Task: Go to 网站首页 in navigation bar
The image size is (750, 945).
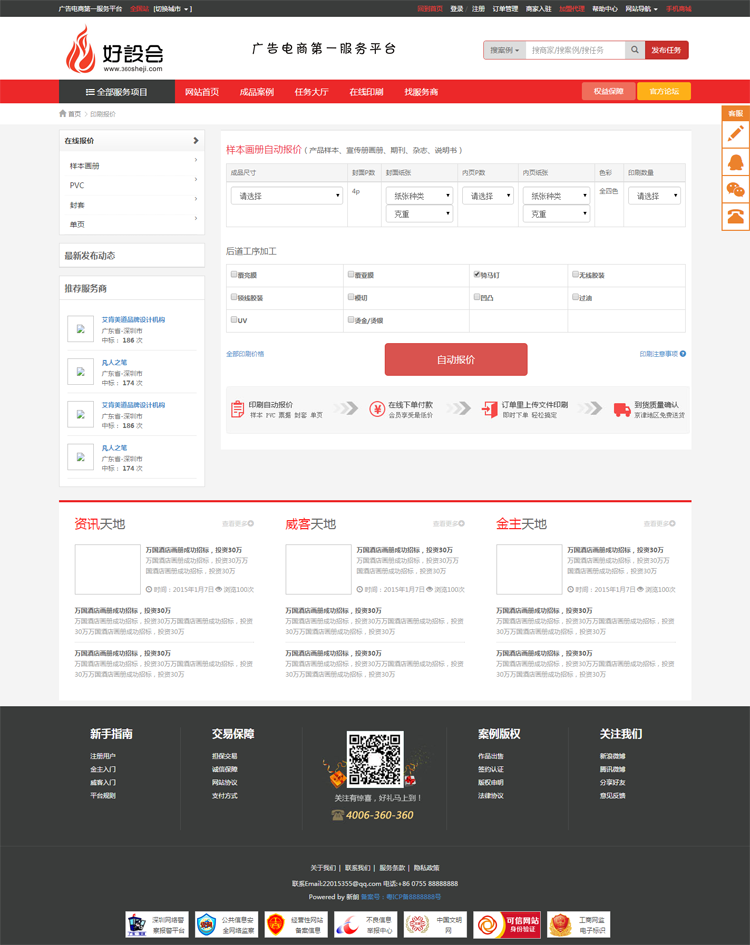Action: 202,92
